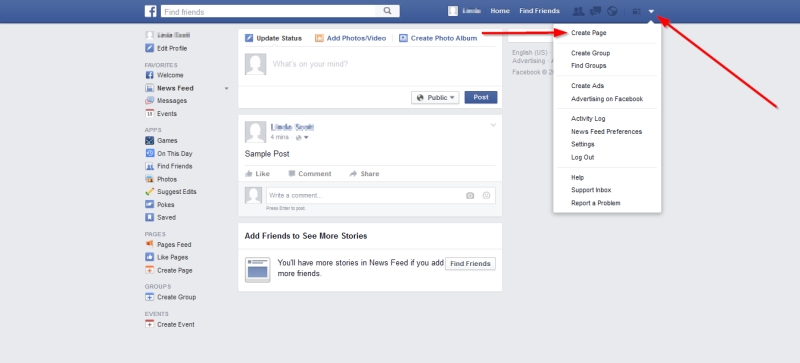Screen dimensions: 800x363
Task: Click the Sample Post author avatar
Action: point(255,132)
